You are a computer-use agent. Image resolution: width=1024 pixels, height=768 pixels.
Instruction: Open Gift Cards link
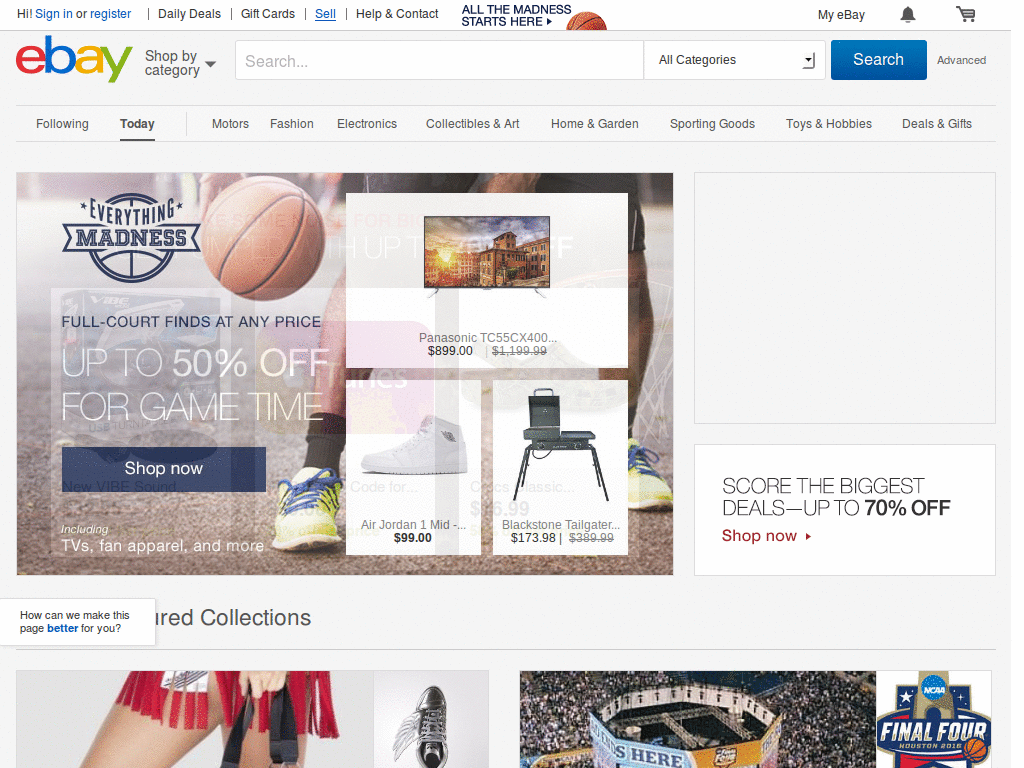click(x=268, y=14)
